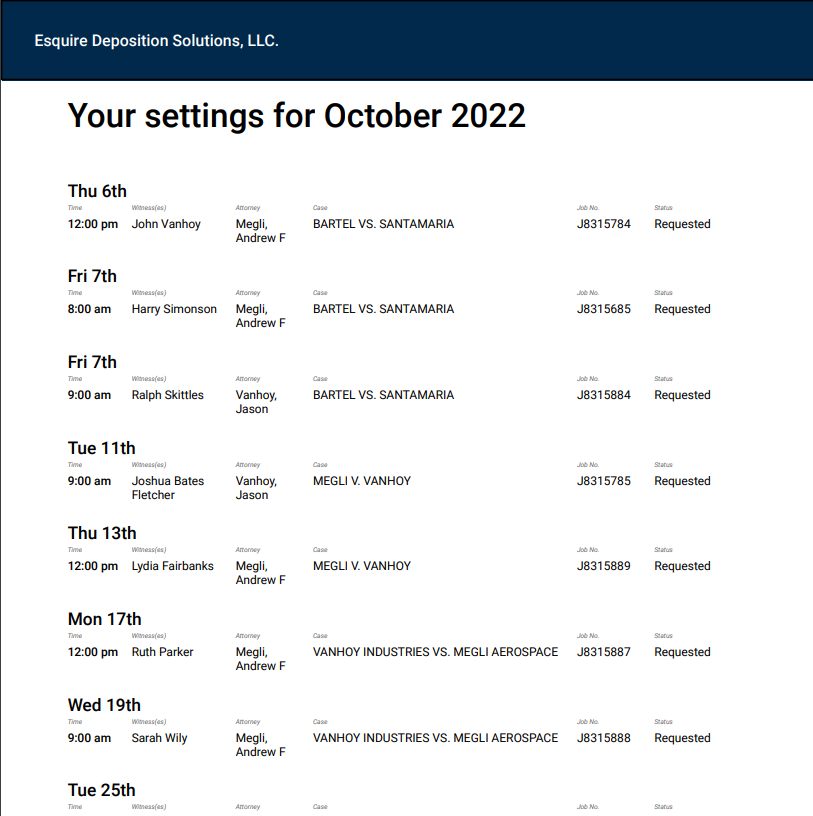Select witness Joshua Bates Fletcher

click(167, 488)
